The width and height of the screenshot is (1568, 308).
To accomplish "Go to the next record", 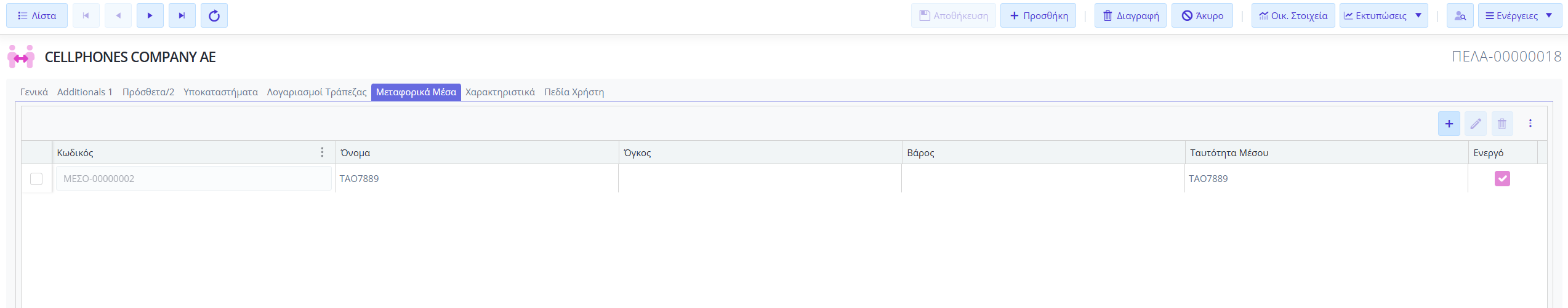I will pos(150,15).
